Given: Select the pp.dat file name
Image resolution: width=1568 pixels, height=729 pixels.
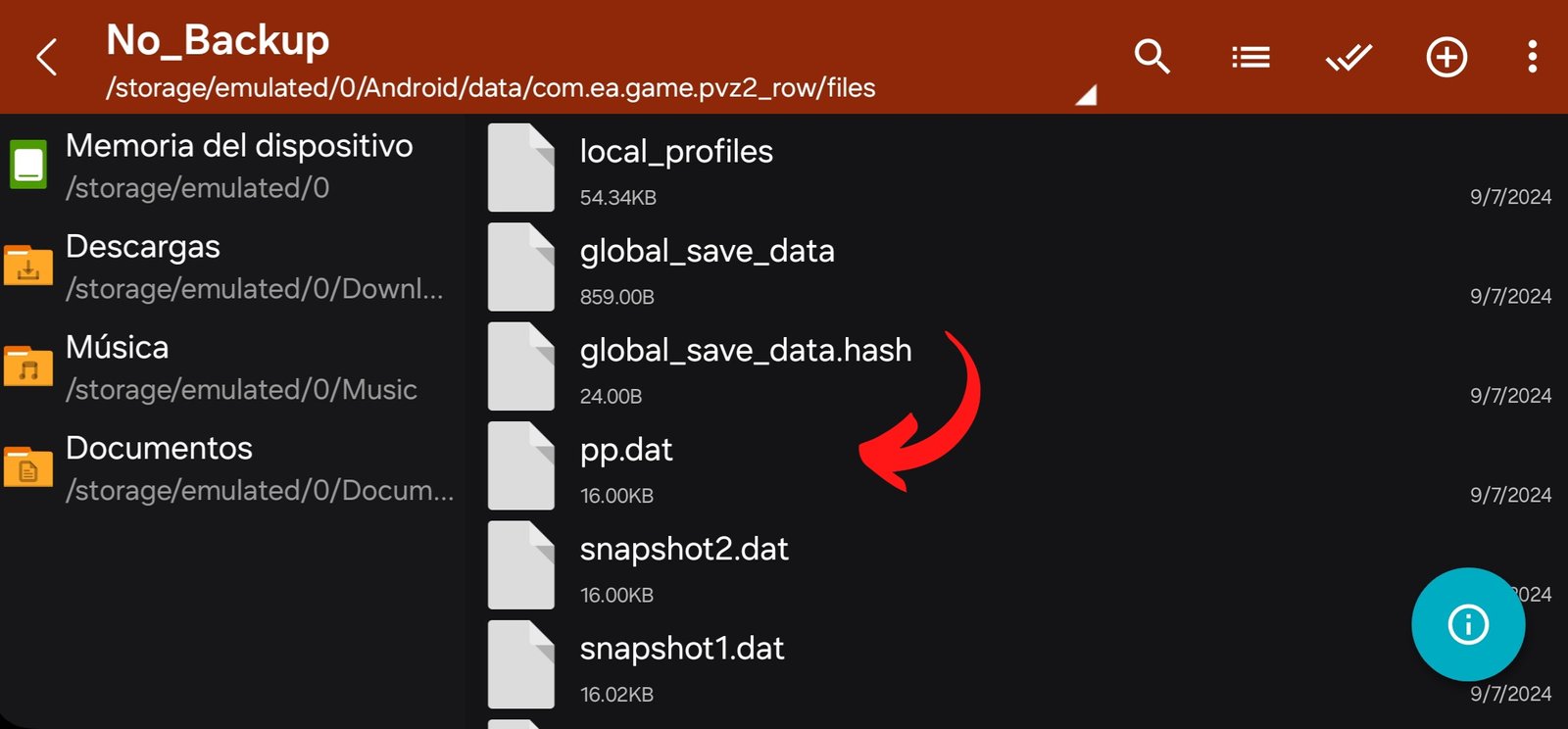Looking at the screenshot, I should click(x=626, y=451).
